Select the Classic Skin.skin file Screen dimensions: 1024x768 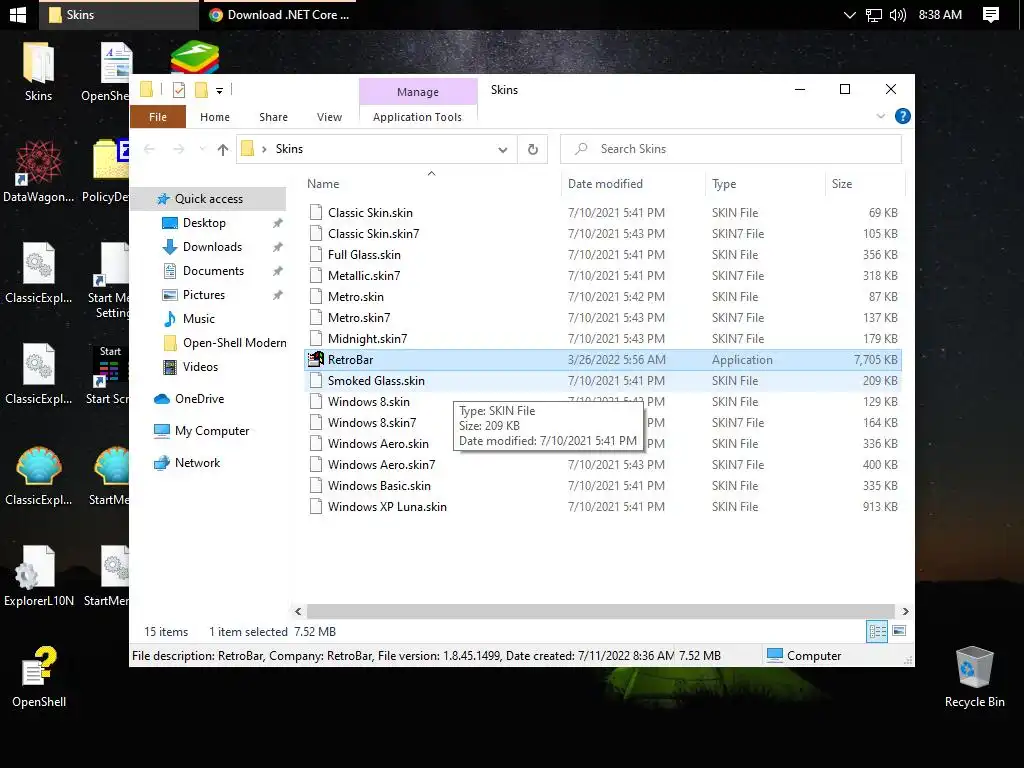tap(601, 213)
